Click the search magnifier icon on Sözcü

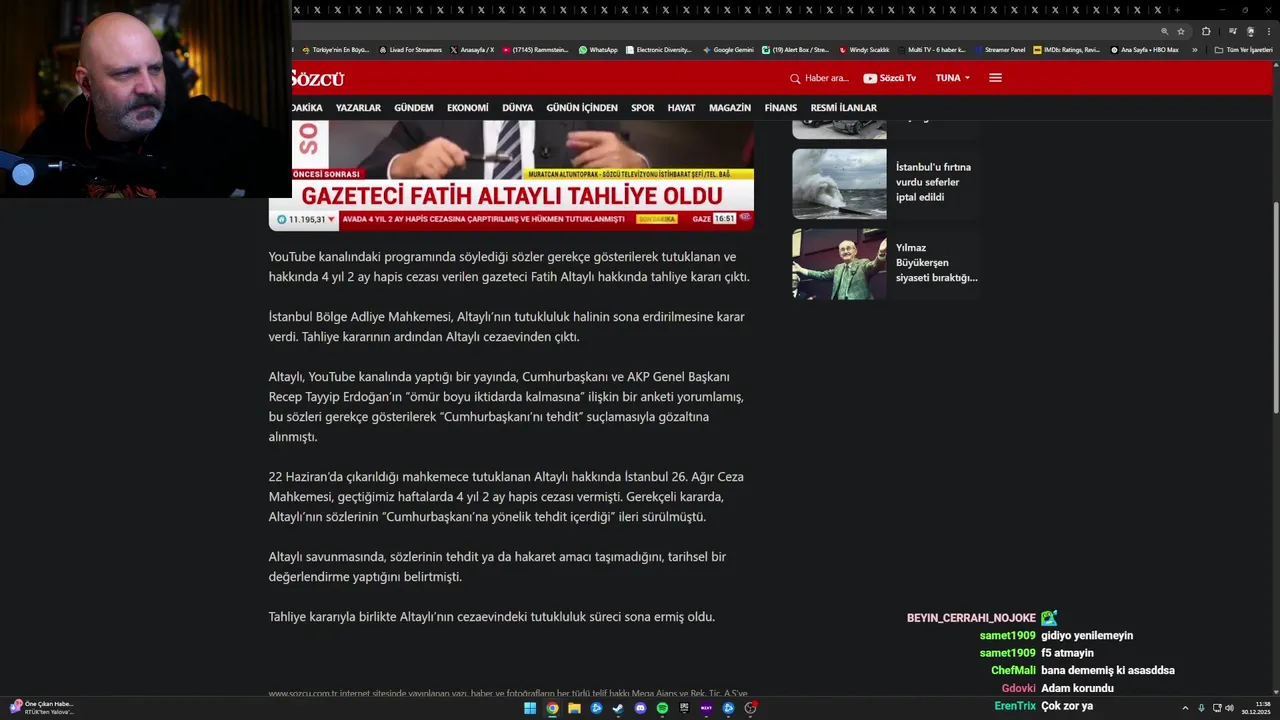[795, 78]
